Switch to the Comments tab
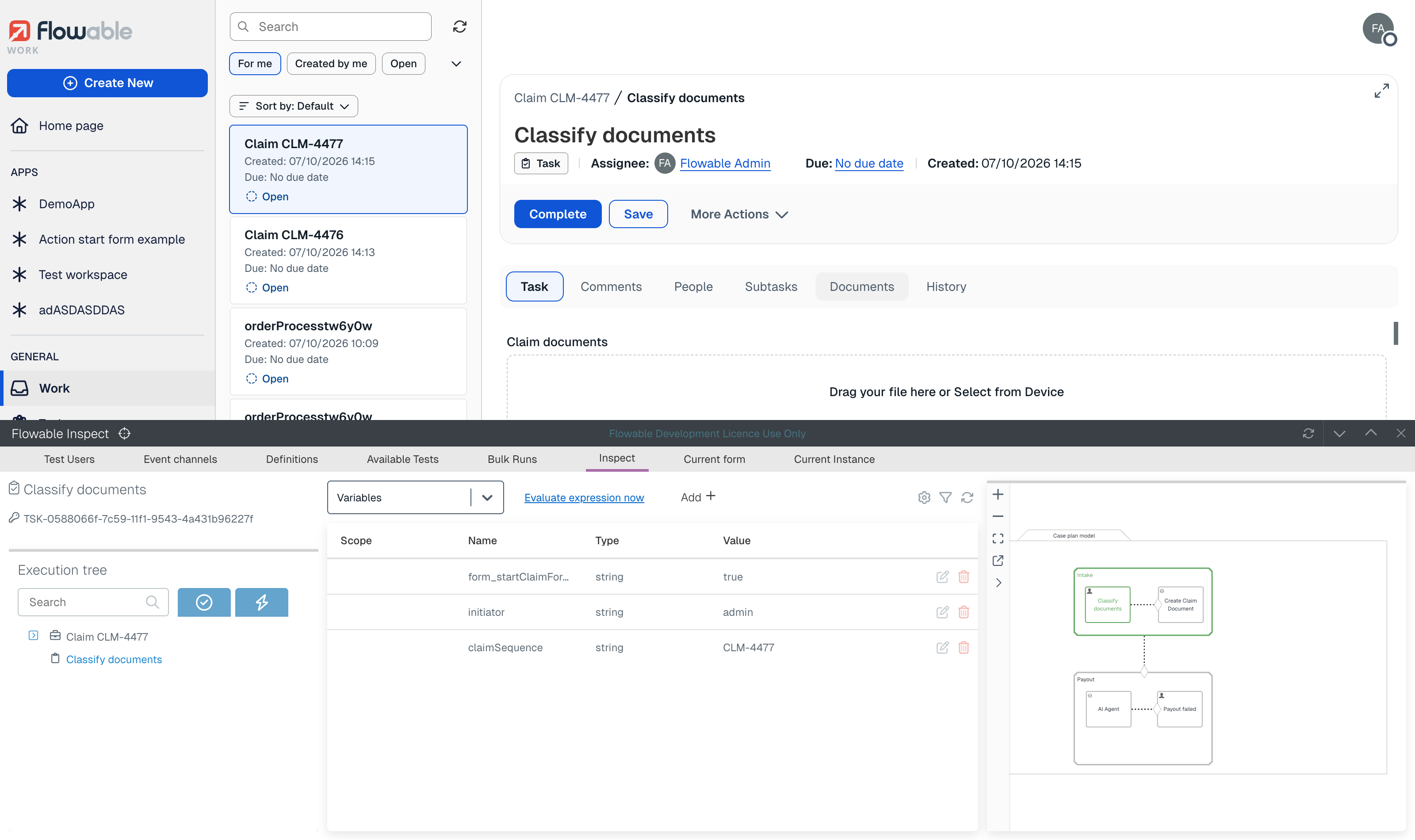1415x840 pixels. pyautogui.click(x=611, y=287)
